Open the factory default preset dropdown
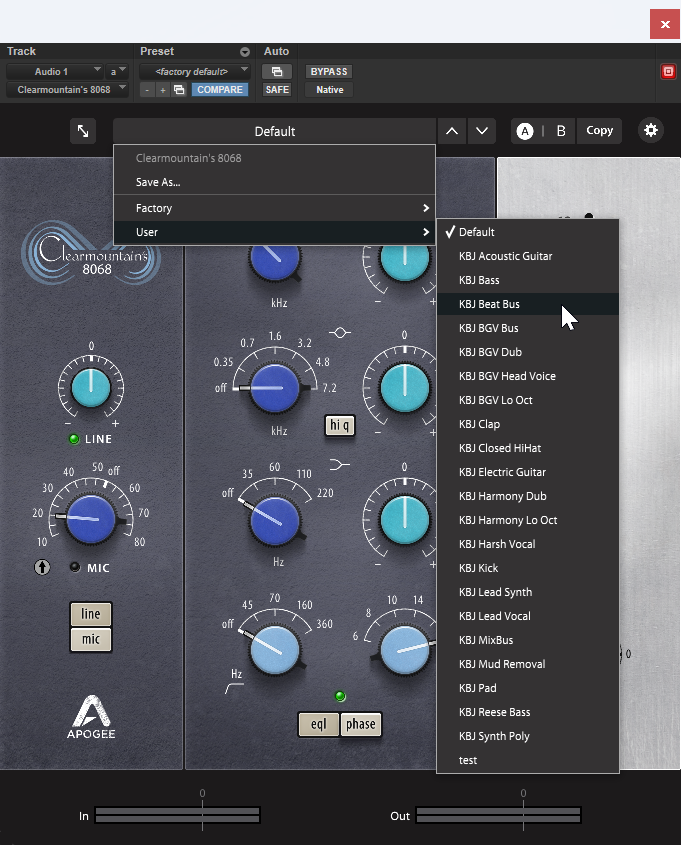The image size is (681, 845). point(194,72)
